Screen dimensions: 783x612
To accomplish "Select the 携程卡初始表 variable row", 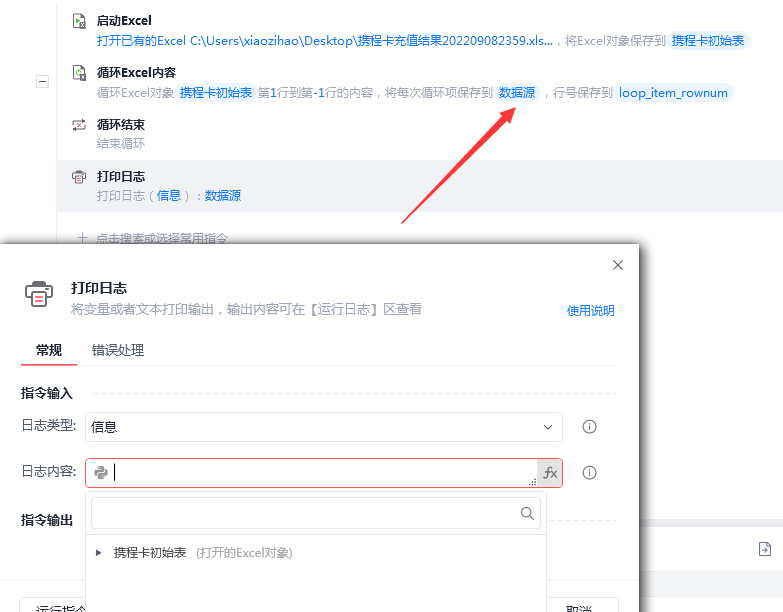I will [316, 553].
